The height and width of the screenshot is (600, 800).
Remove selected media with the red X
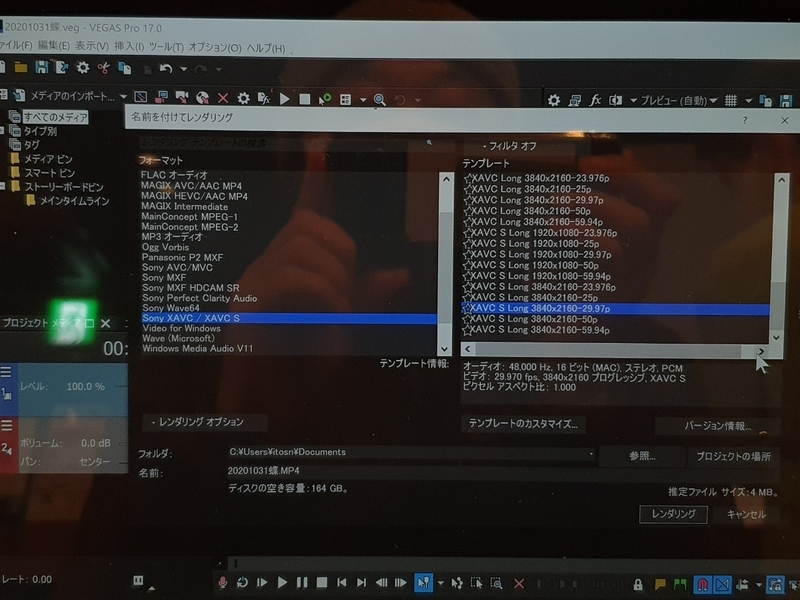(x=223, y=98)
